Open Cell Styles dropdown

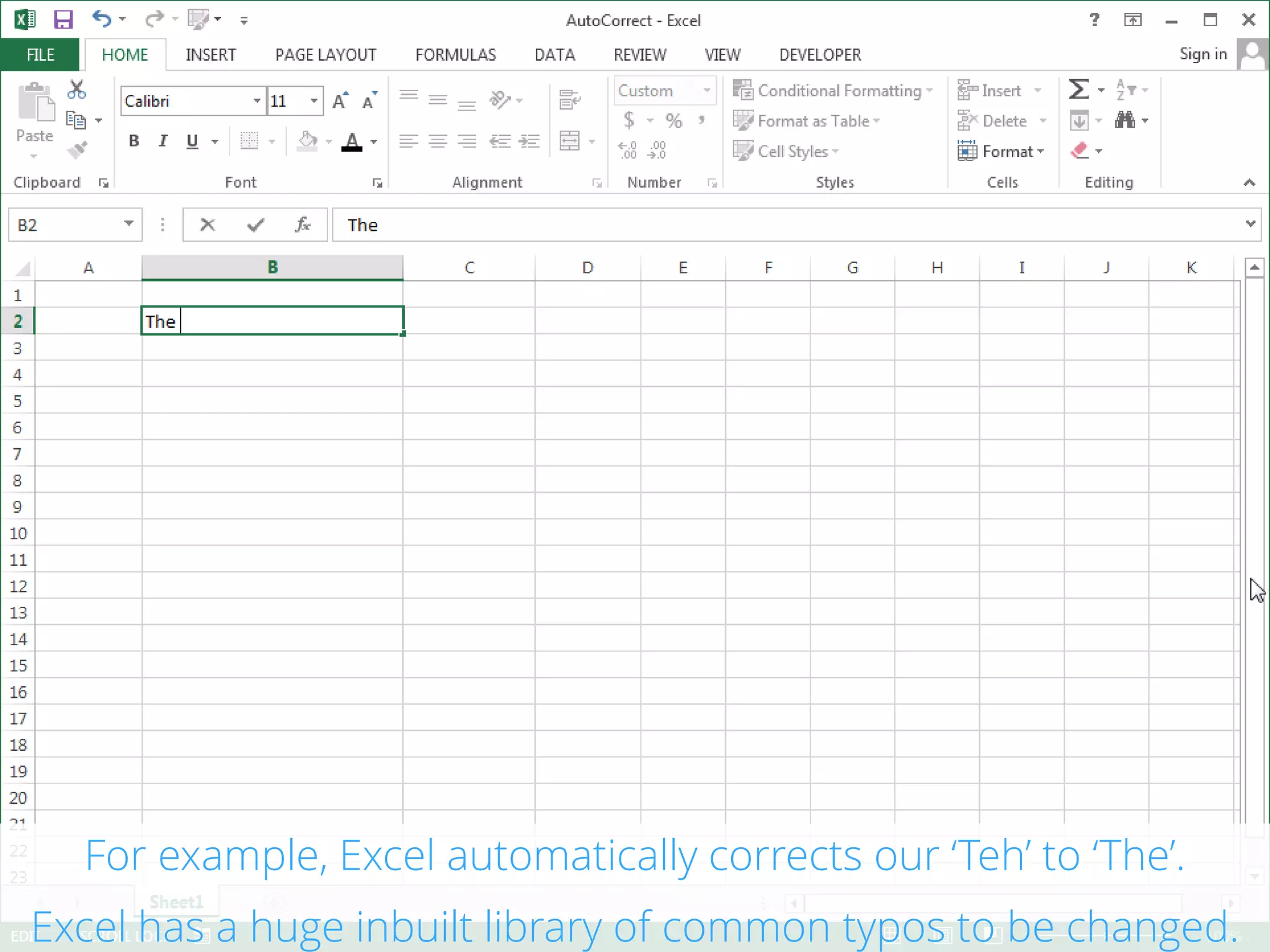pyautogui.click(x=786, y=151)
